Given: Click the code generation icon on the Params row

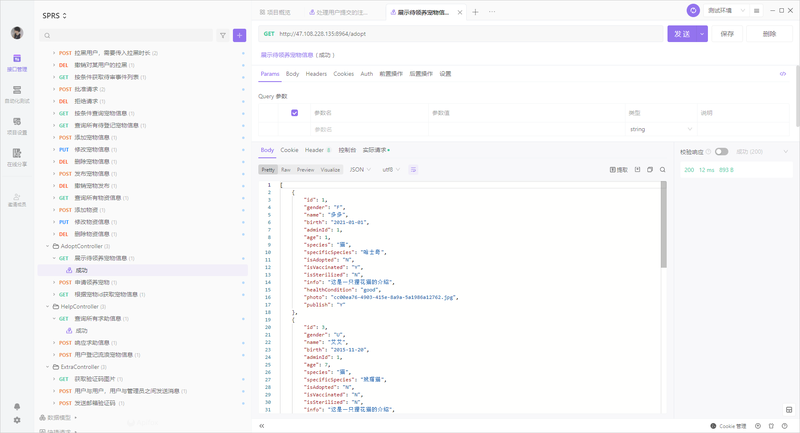Looking at the screenshot, I should (783, 74).
